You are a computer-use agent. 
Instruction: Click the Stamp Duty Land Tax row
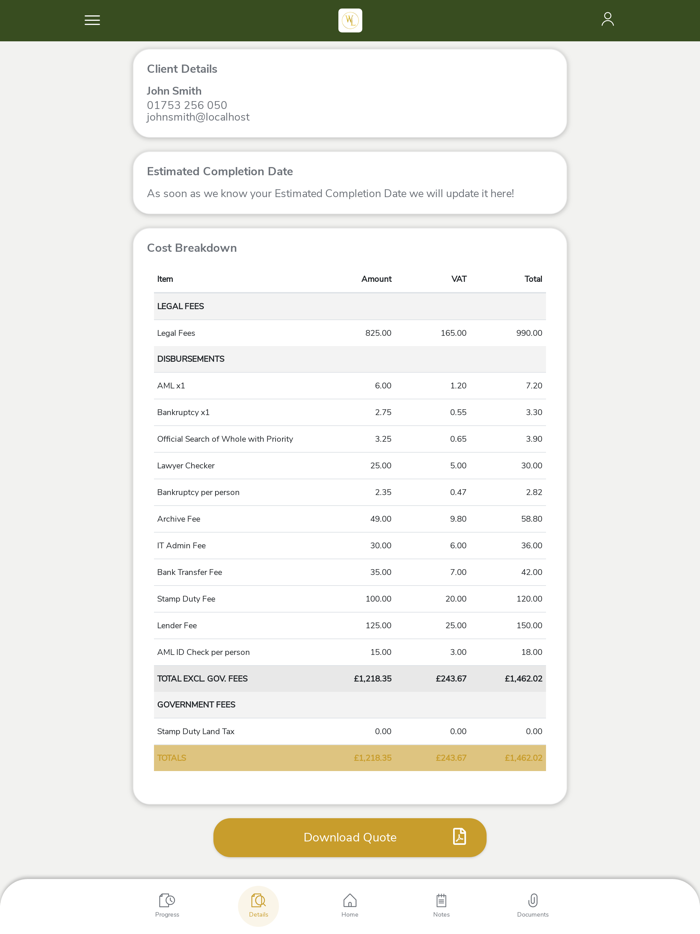350,731
